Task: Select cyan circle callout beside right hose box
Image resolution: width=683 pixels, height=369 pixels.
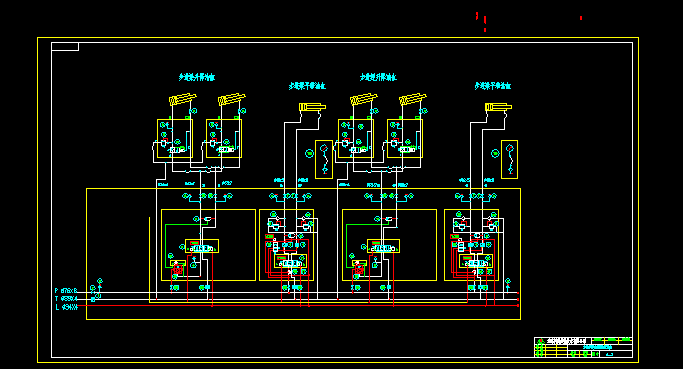Action: click(495, 153)
